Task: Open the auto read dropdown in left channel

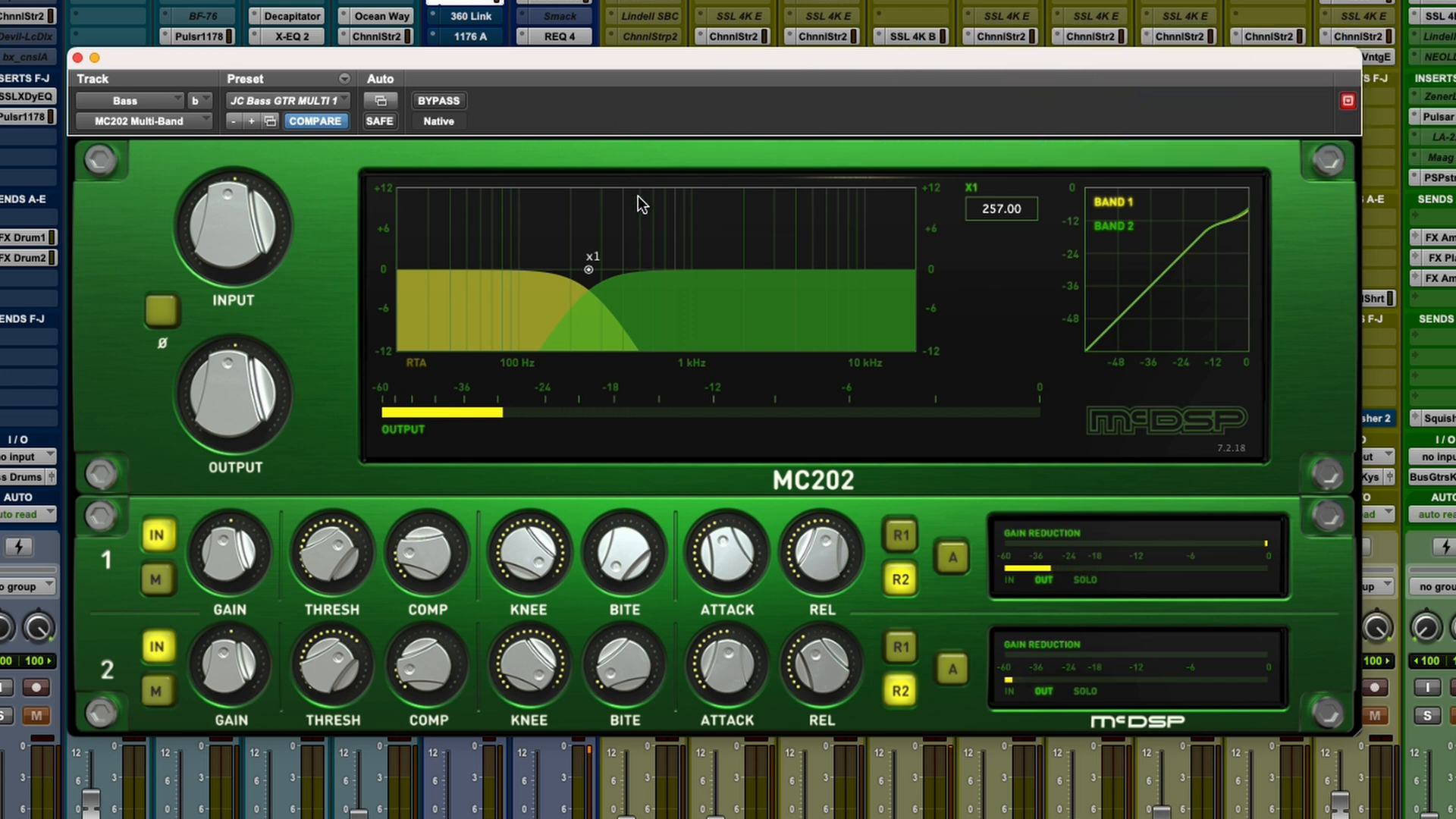Action: pos(28,514)
